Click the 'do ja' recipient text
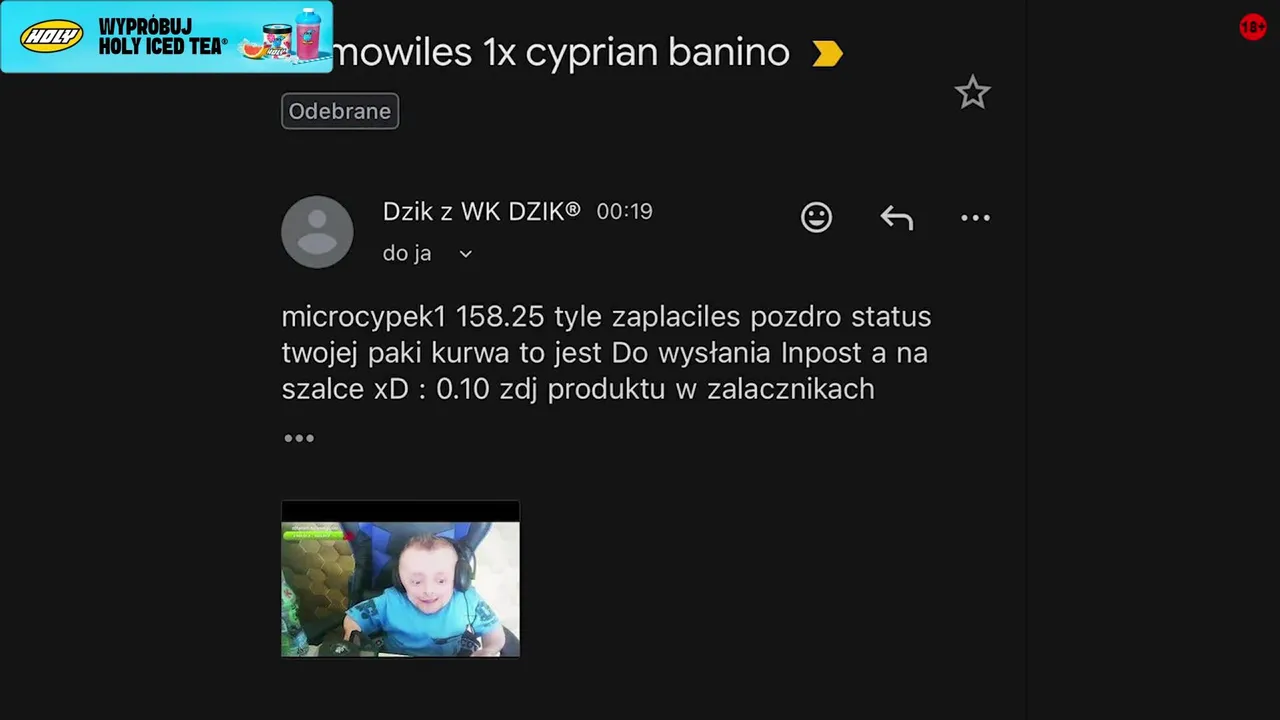Image resolution: width=1280 pixels, height=720 pixels. [x=407, y=254]
